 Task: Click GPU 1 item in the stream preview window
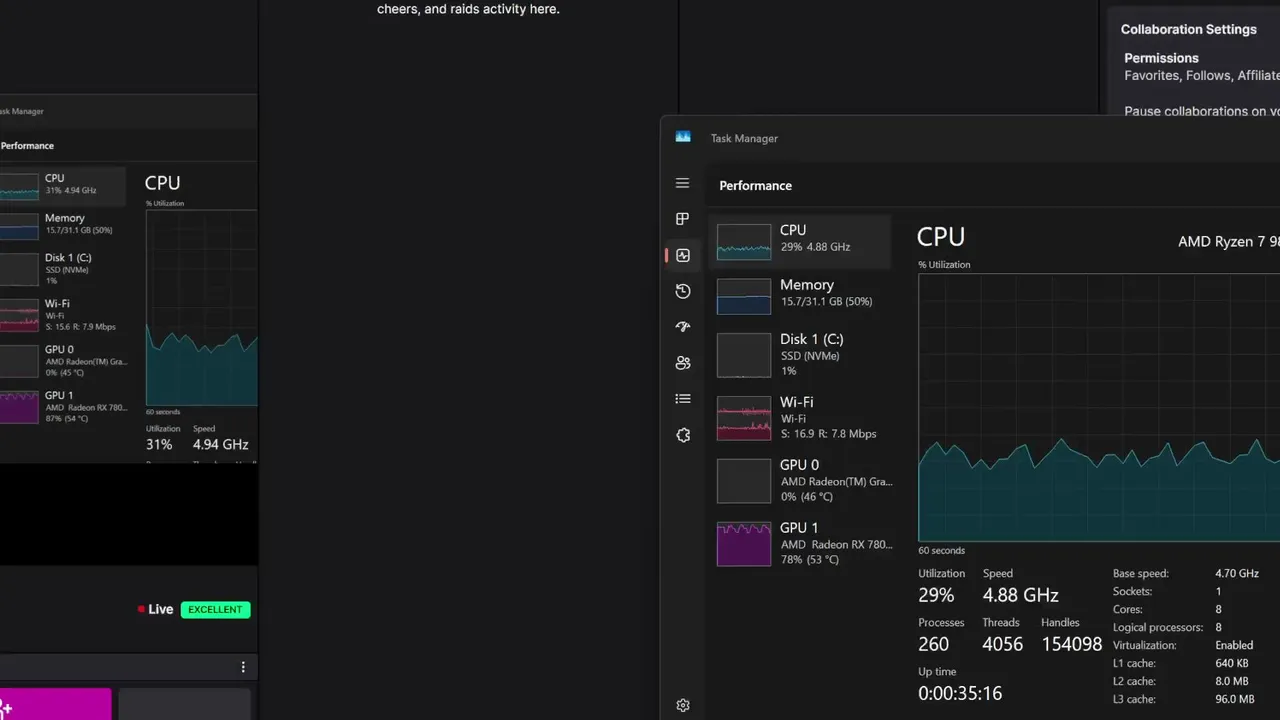62,406
